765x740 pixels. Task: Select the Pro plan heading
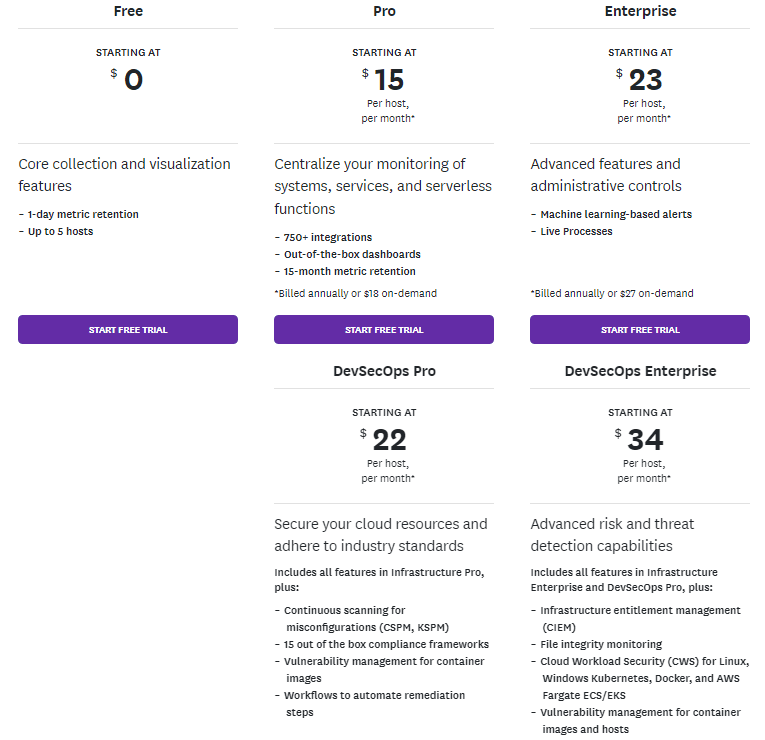coord(384,11)
